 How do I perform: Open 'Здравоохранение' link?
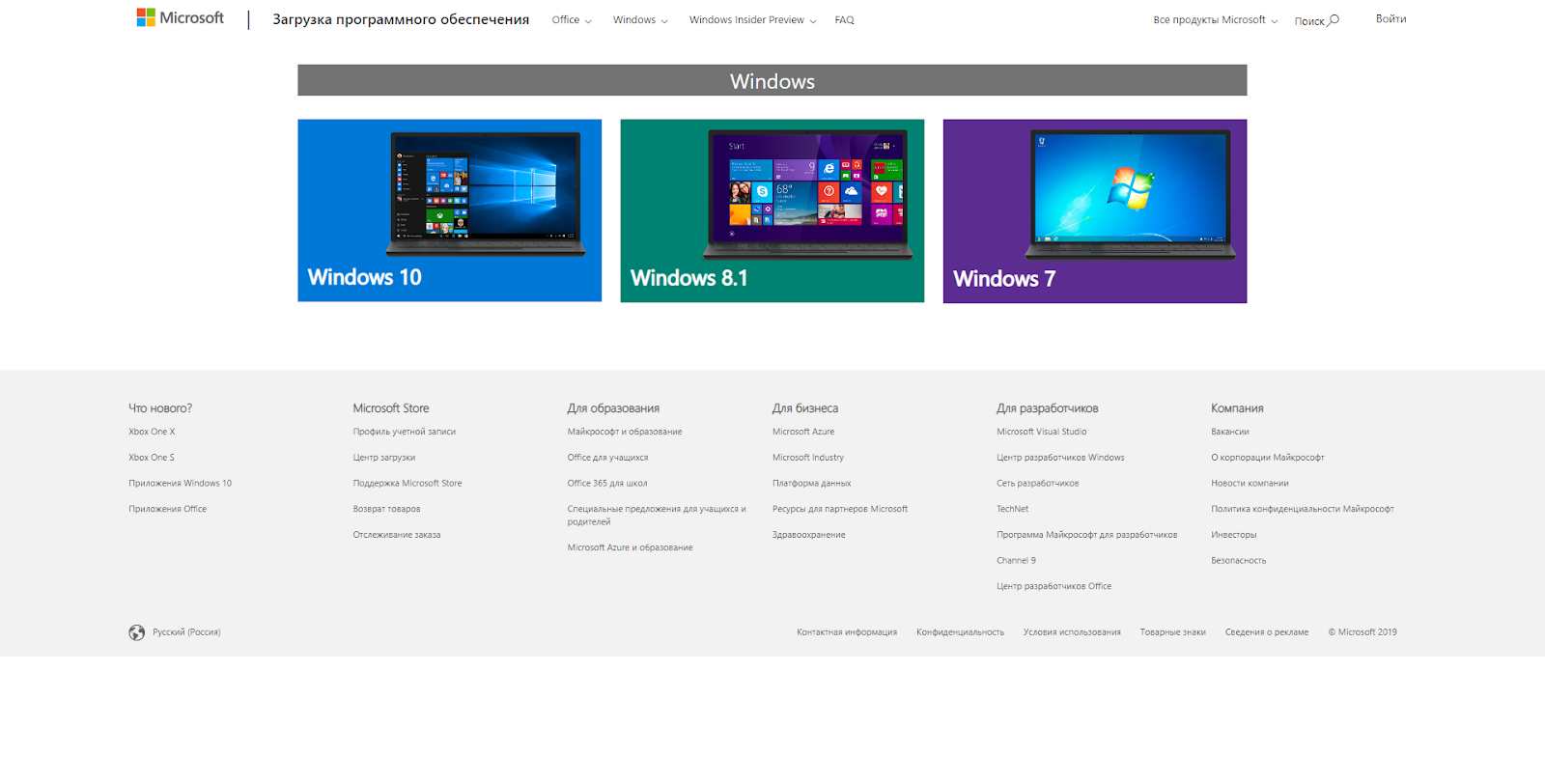tap(809, 535)
